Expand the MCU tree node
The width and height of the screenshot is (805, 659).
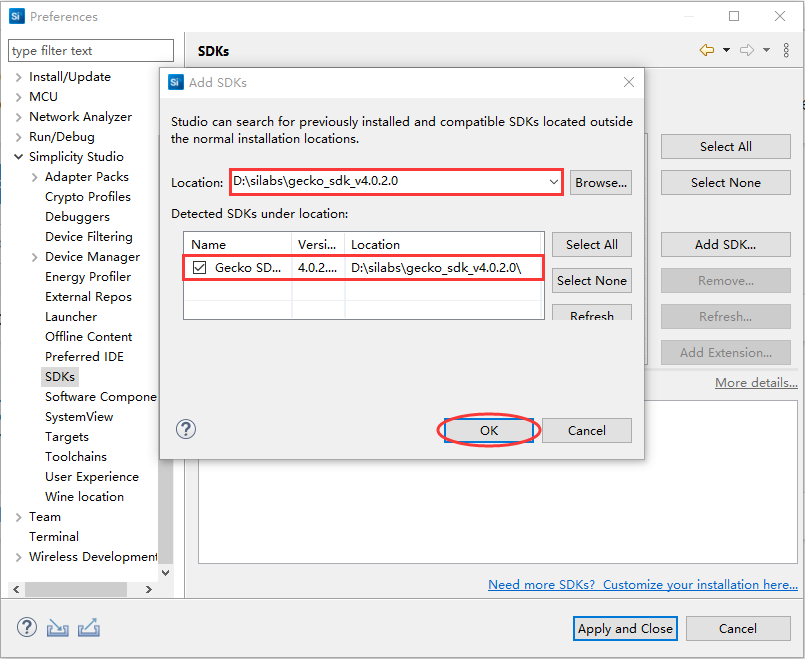[18, 97]
